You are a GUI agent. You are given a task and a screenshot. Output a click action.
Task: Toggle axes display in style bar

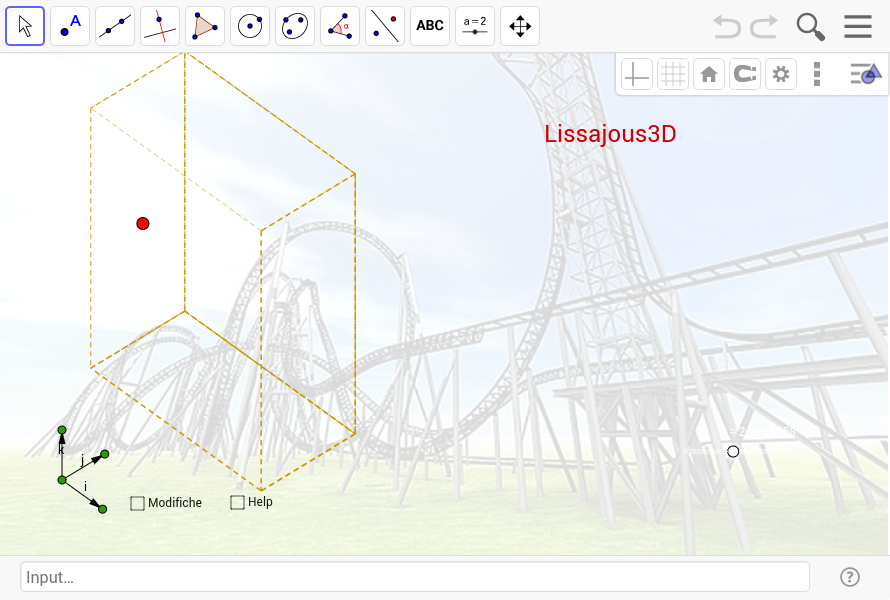coord(636,74)
